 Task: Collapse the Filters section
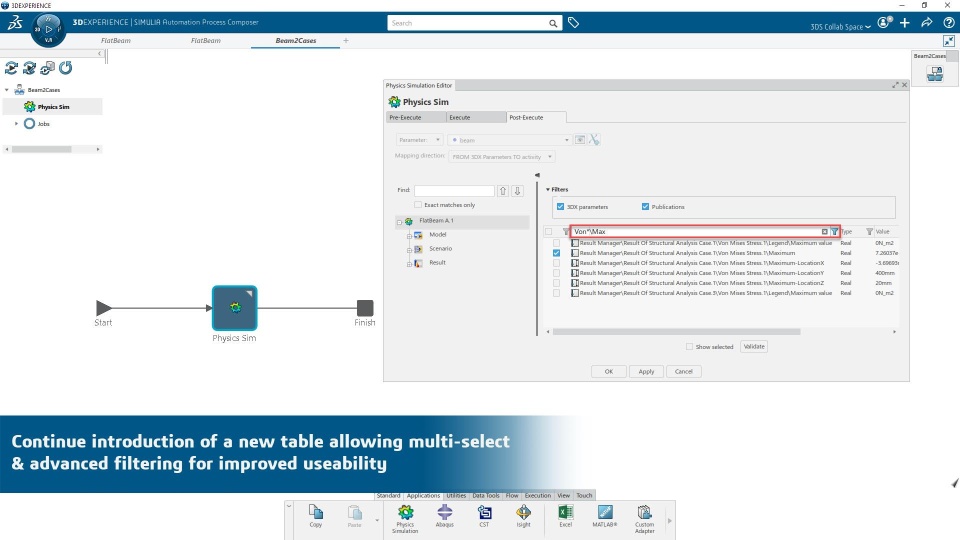click(x=548, y=190)
